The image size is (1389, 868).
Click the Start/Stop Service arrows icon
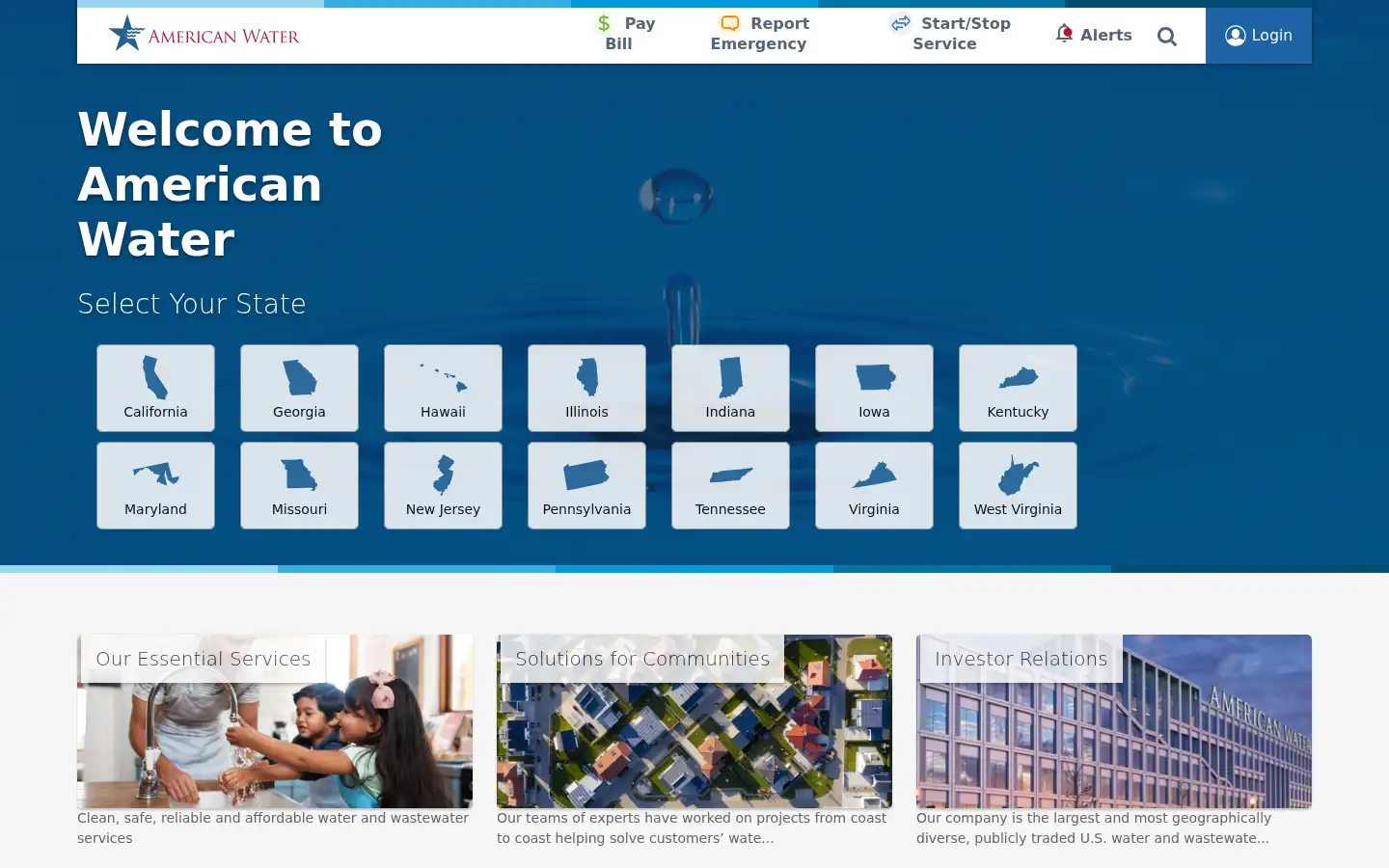click(900, 23)
